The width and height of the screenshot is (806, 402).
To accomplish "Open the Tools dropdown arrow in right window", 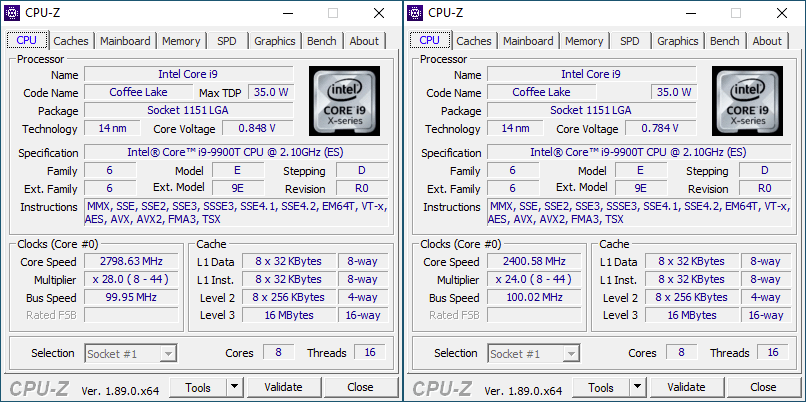I will [x=637, y=387].
